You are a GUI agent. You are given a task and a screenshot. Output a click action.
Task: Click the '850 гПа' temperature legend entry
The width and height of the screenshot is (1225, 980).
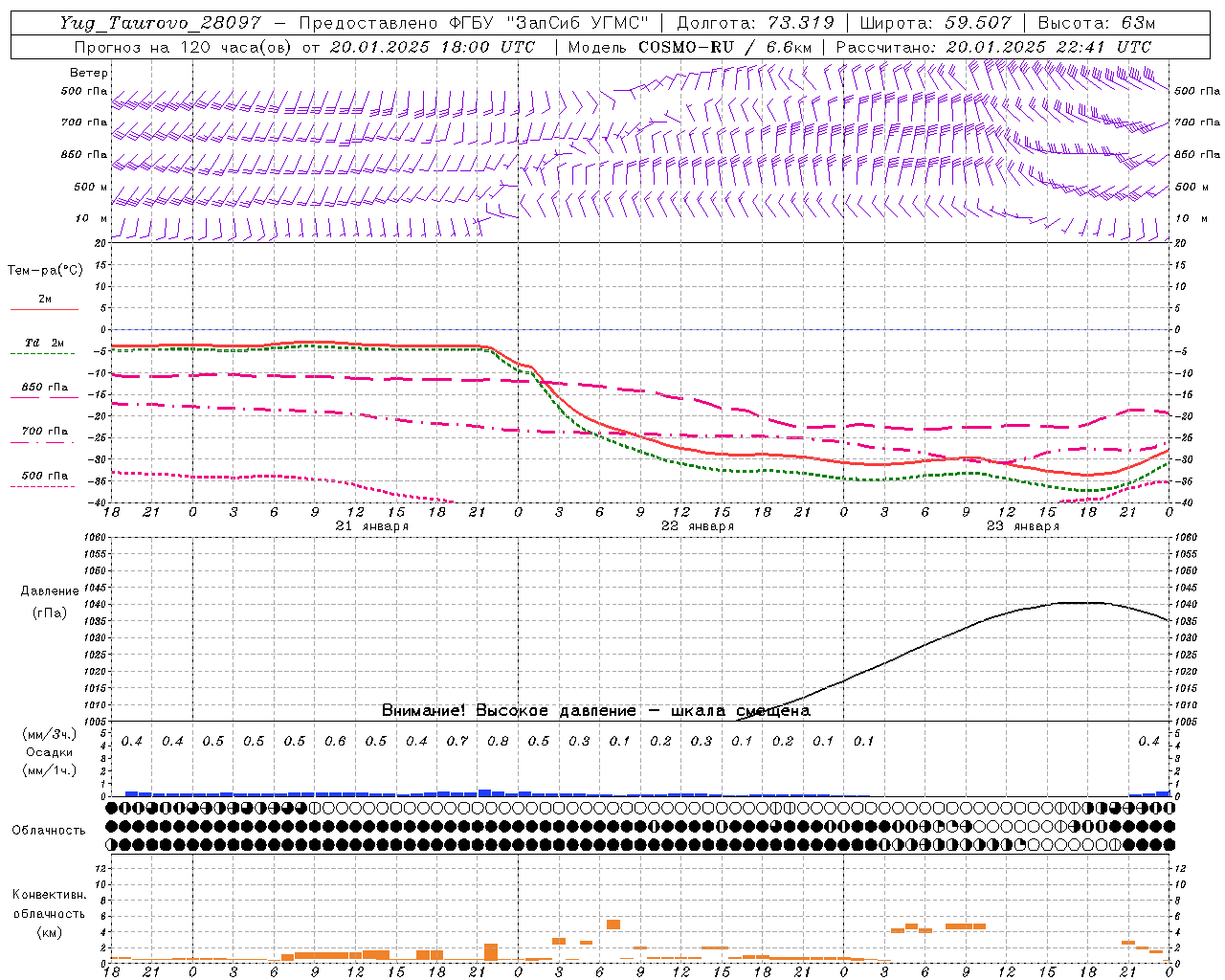coord(45,388)
